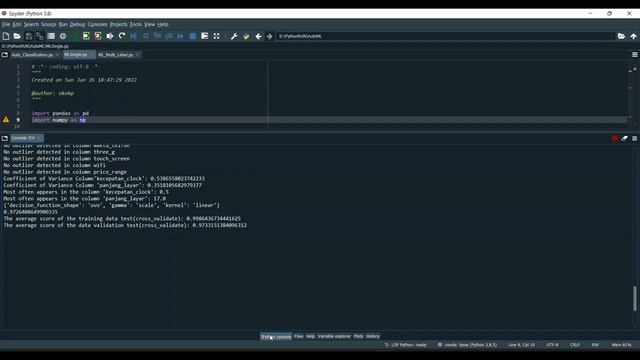
Task: Click conda base Python environment status
Action: 467,345
